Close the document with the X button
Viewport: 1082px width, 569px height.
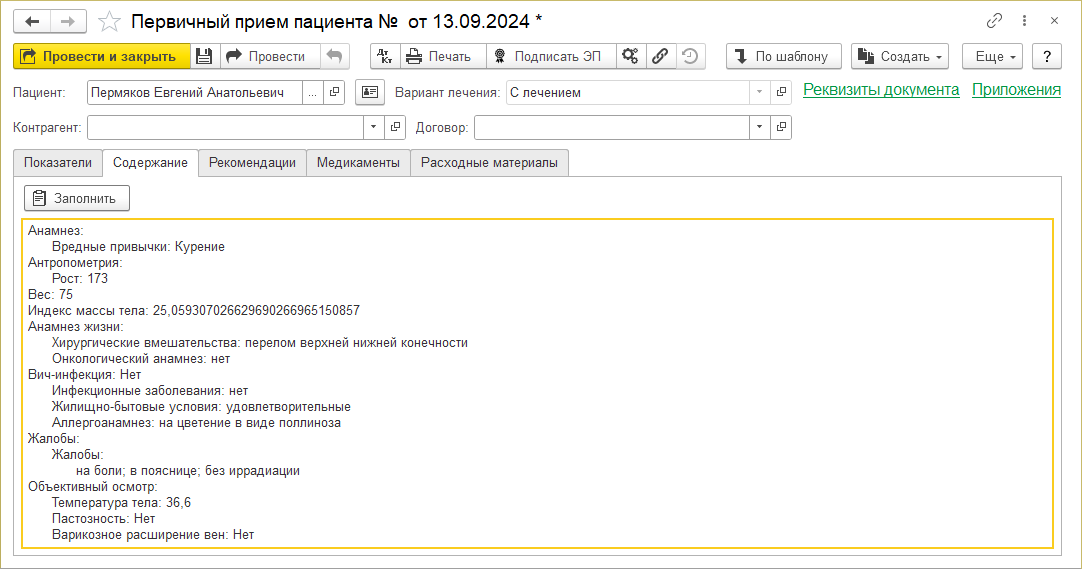1054,21
